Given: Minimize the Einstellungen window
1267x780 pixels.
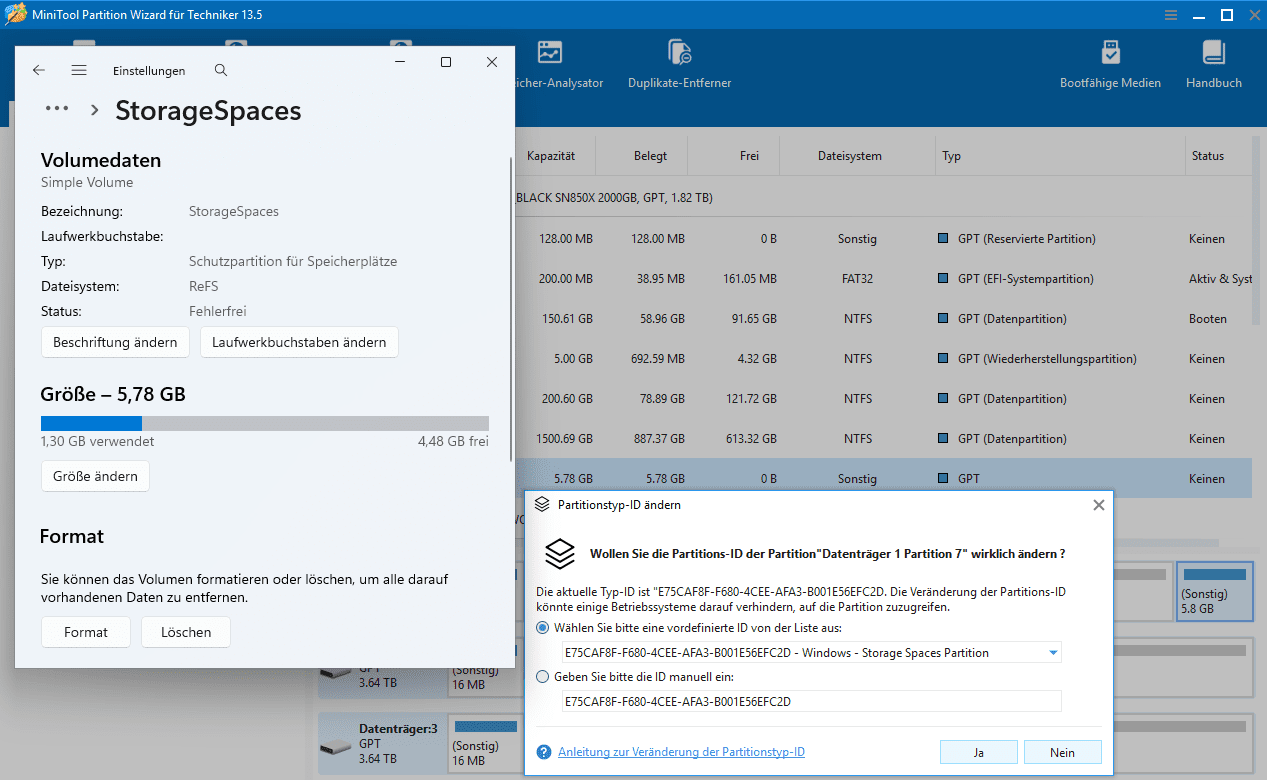Looking at the screenshot, I should point(400,62).
